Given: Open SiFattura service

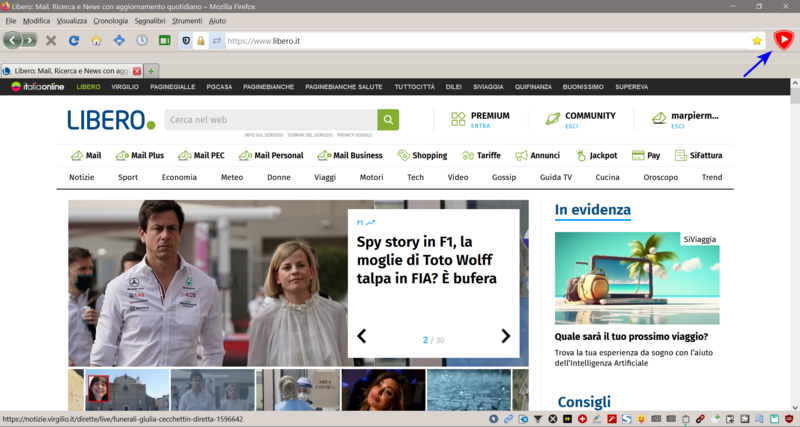Looking at the screenshot, I should [x=698, y=155].
